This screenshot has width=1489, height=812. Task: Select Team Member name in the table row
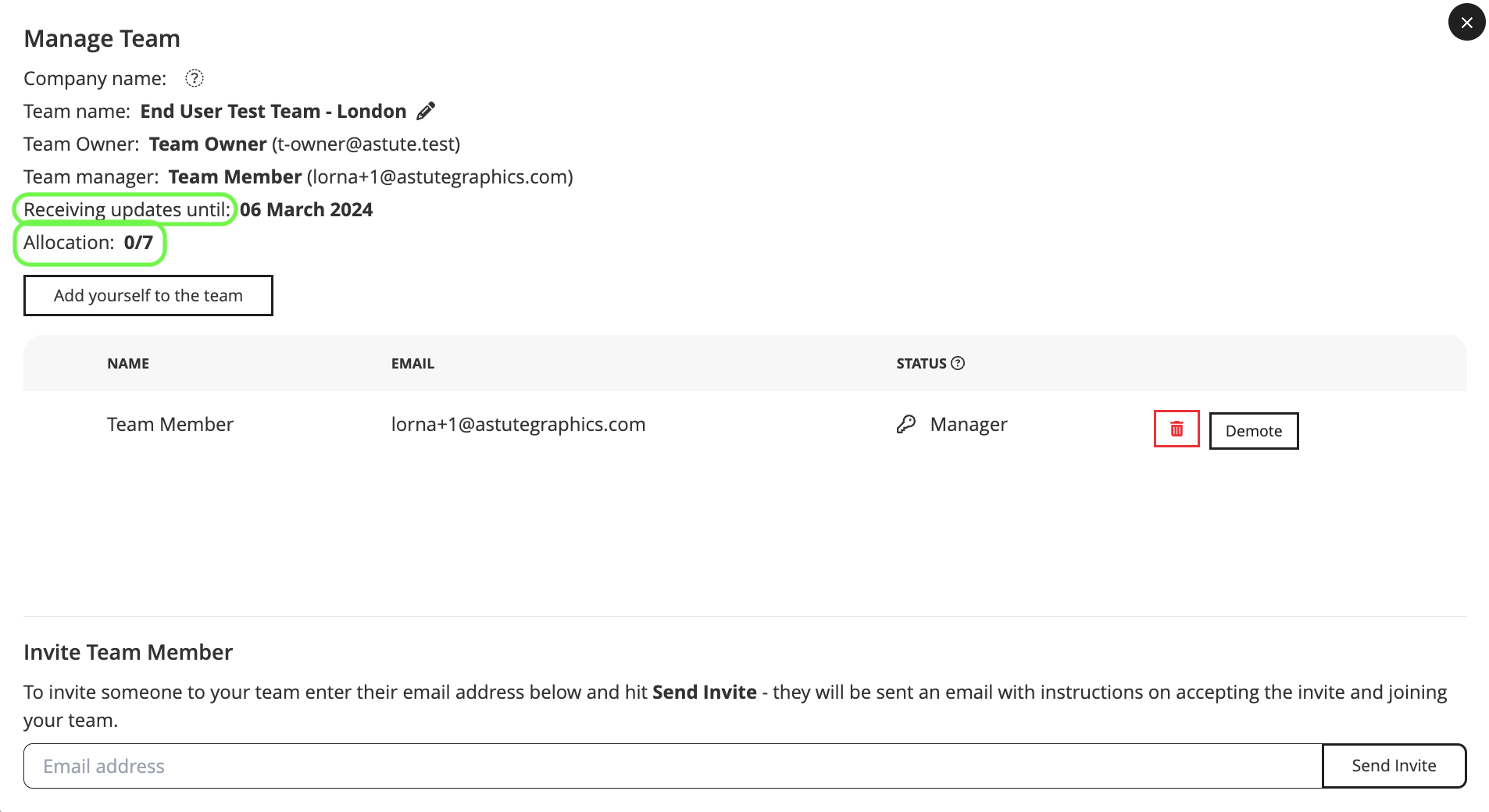[170, 425]
